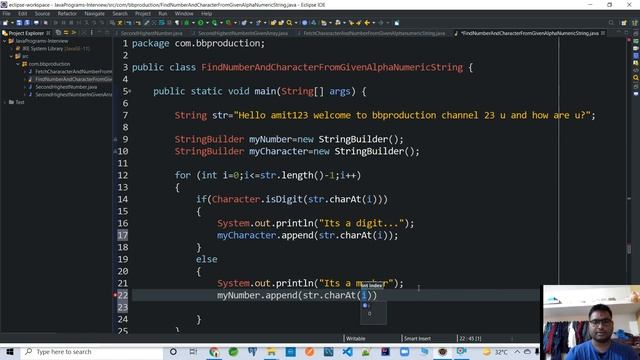640x360 pixels.
Task: Open the Run menu
Action: pyautogui.click(x=162, y=13)
